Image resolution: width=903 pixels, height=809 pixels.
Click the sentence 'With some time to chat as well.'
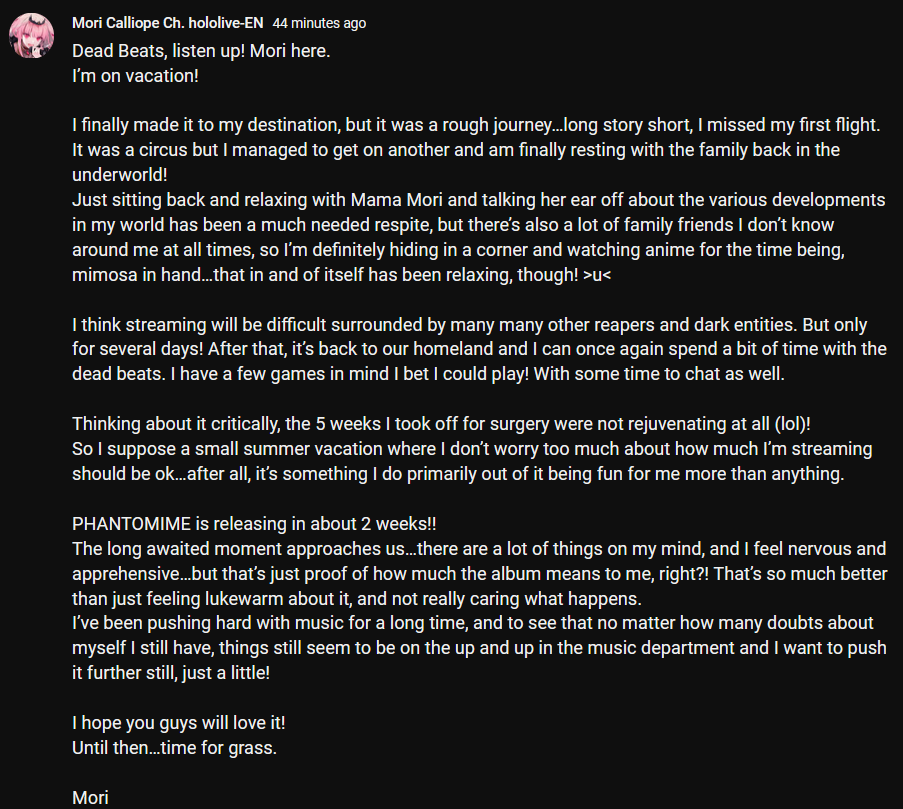pyautogui.click(x=659, y=374)
